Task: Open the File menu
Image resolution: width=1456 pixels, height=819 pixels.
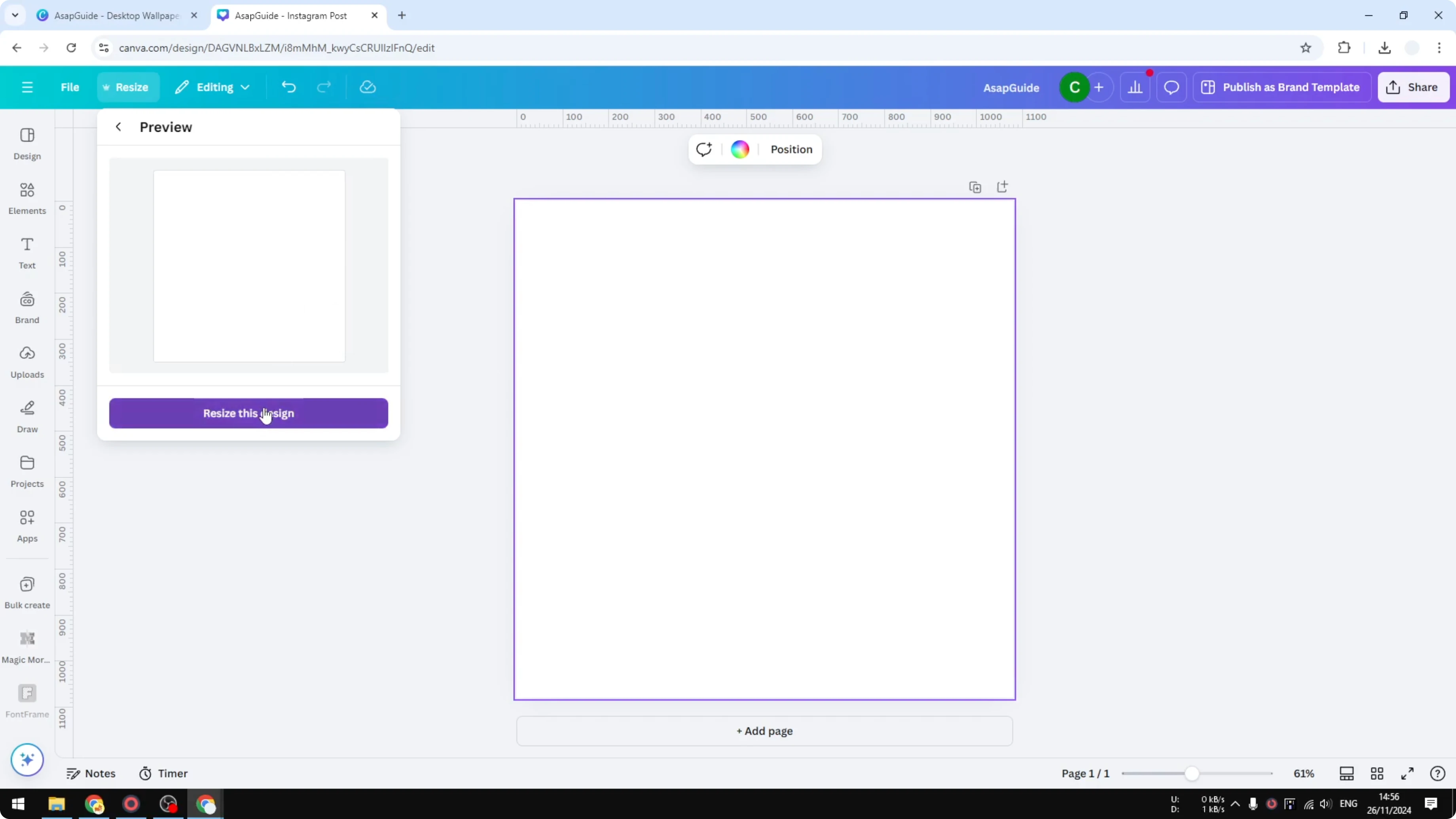Action: tap(70, 87)
